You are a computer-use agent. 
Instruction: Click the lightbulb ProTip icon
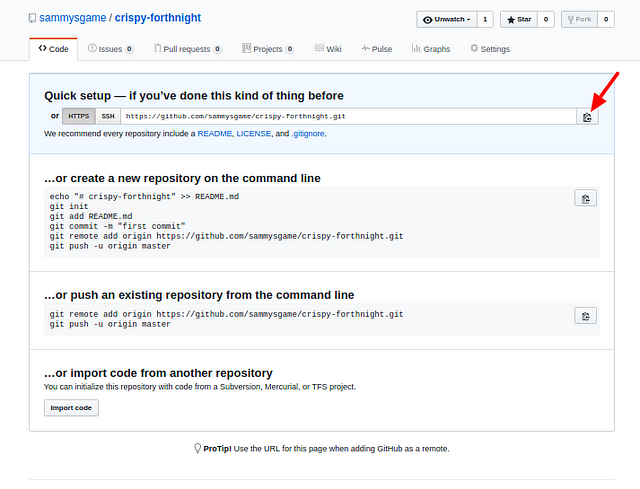(x=198, y=448)
